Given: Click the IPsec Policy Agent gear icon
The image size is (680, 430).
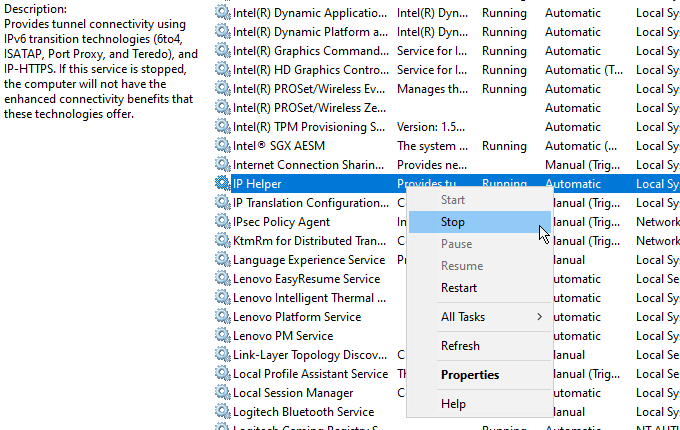Looking at the screenshot, I should (x=222, y=222).
